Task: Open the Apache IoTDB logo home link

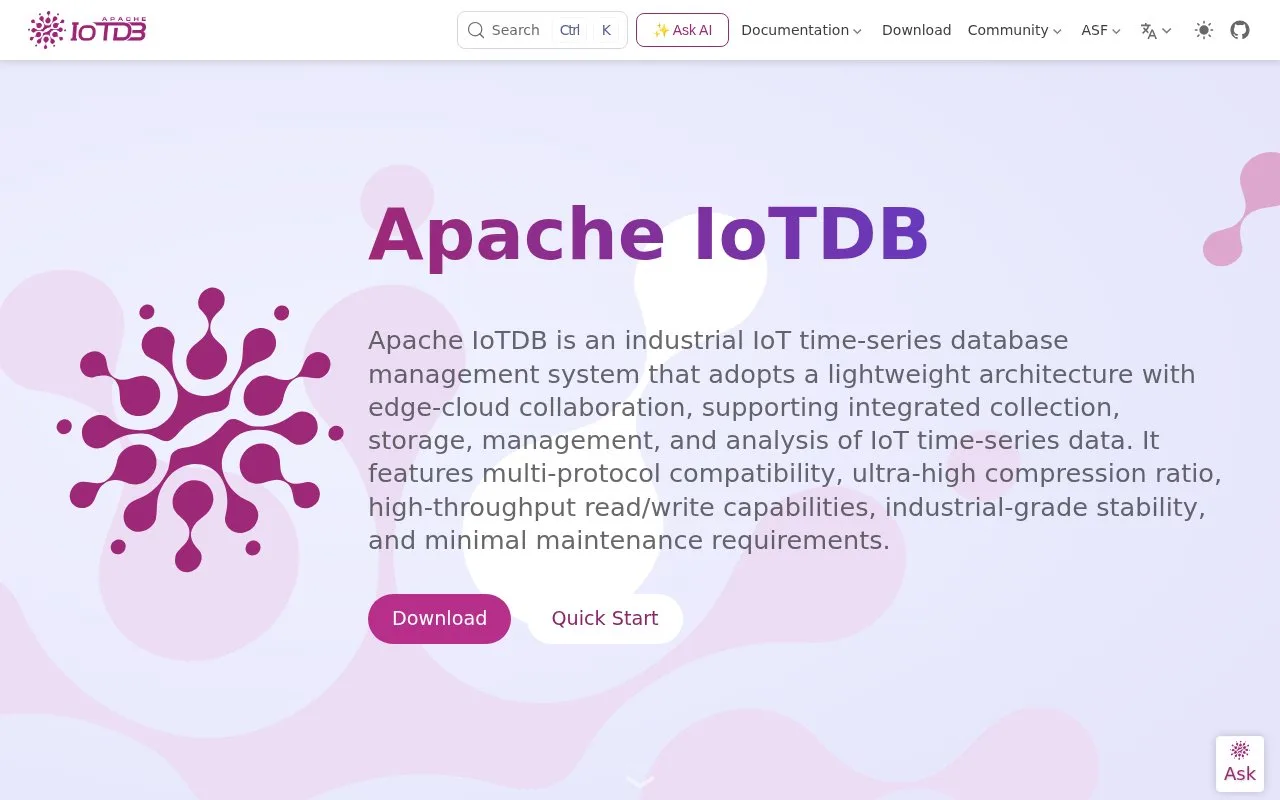Action: 88,30
